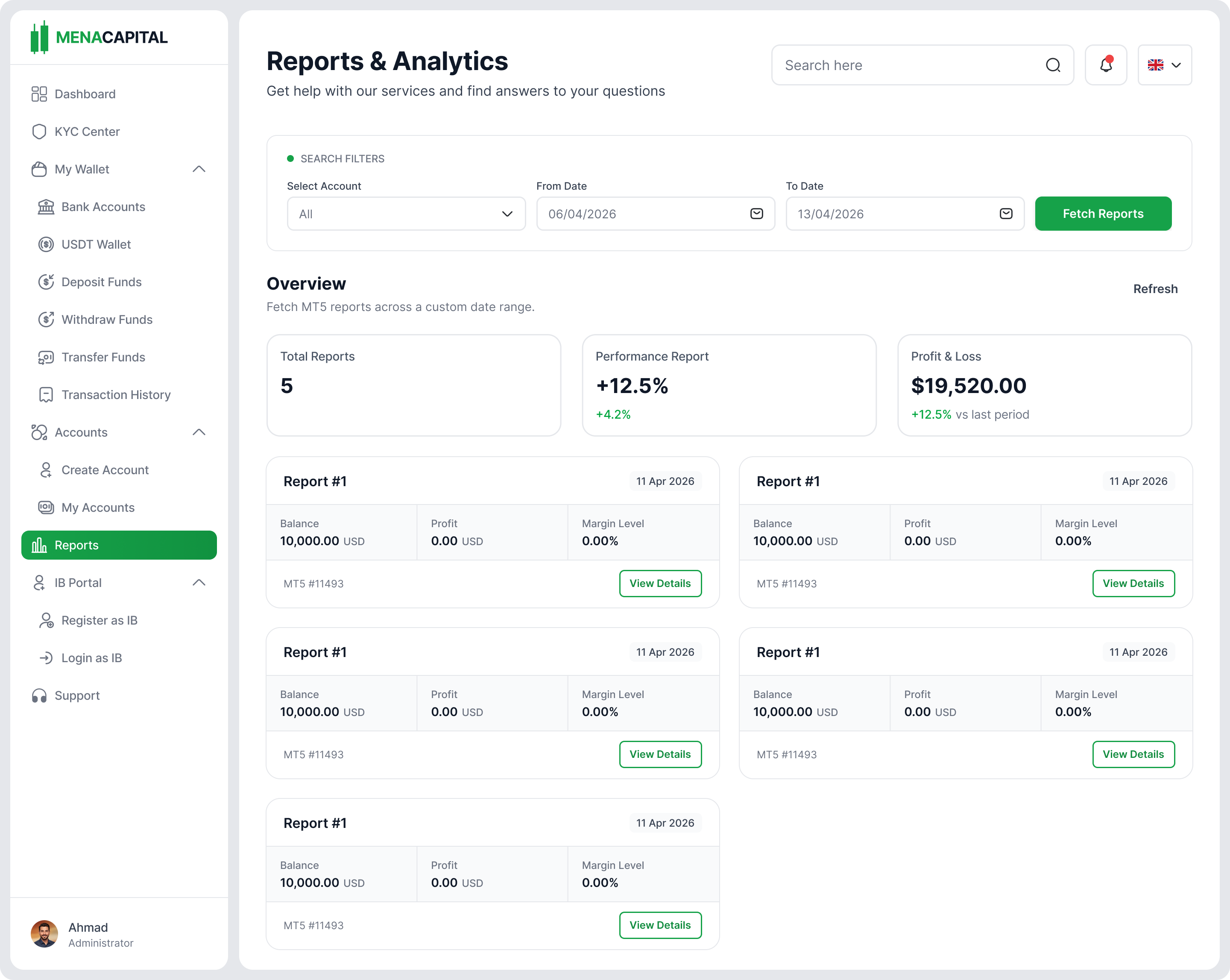Click the magnifier search icon
The width and height of the screenshot is (1230, 980).
[x=1053, y=65]
